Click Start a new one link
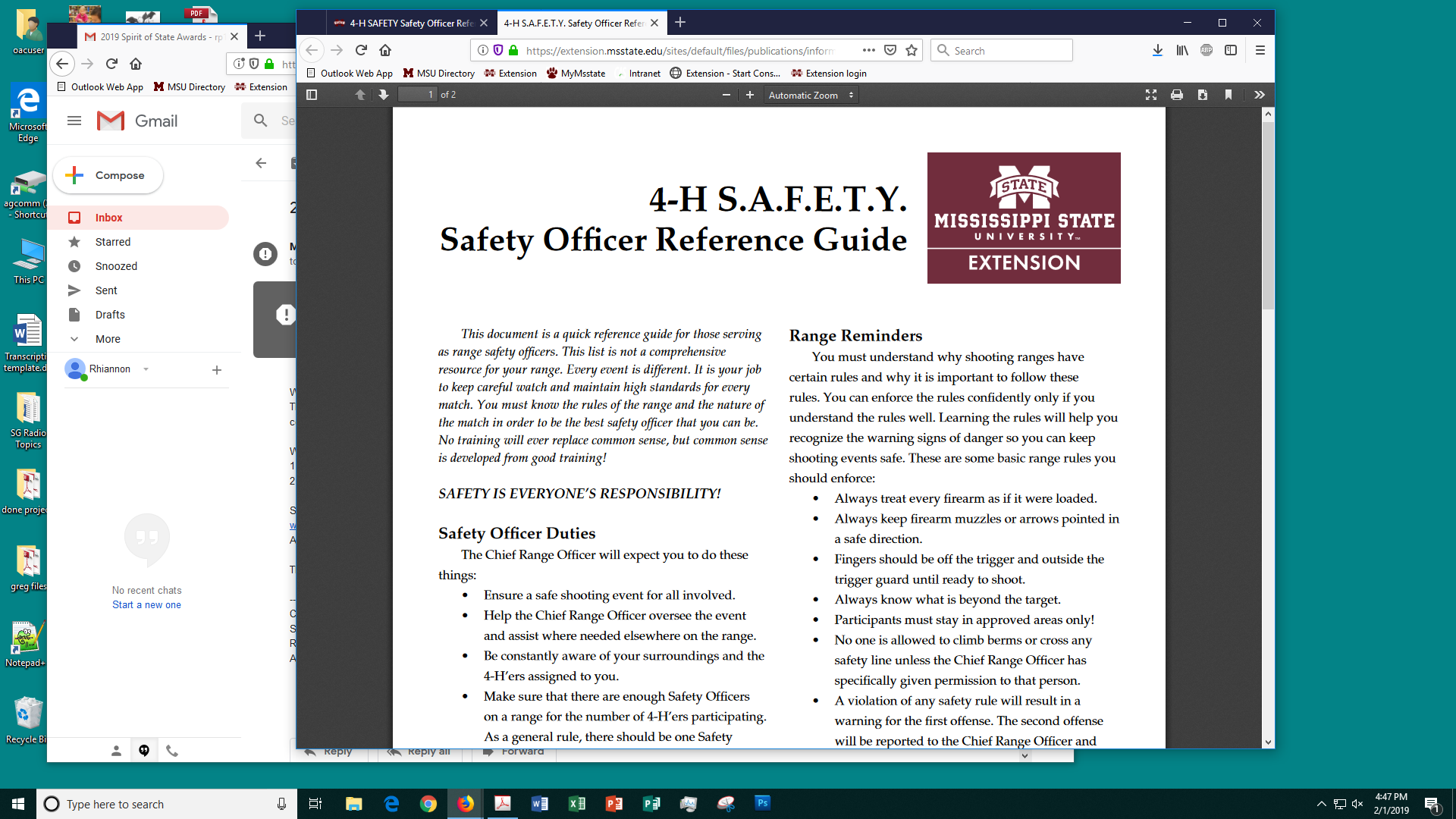Image resolution: width=1456 pixels, height=819 pixels. [x=146, y=605]
